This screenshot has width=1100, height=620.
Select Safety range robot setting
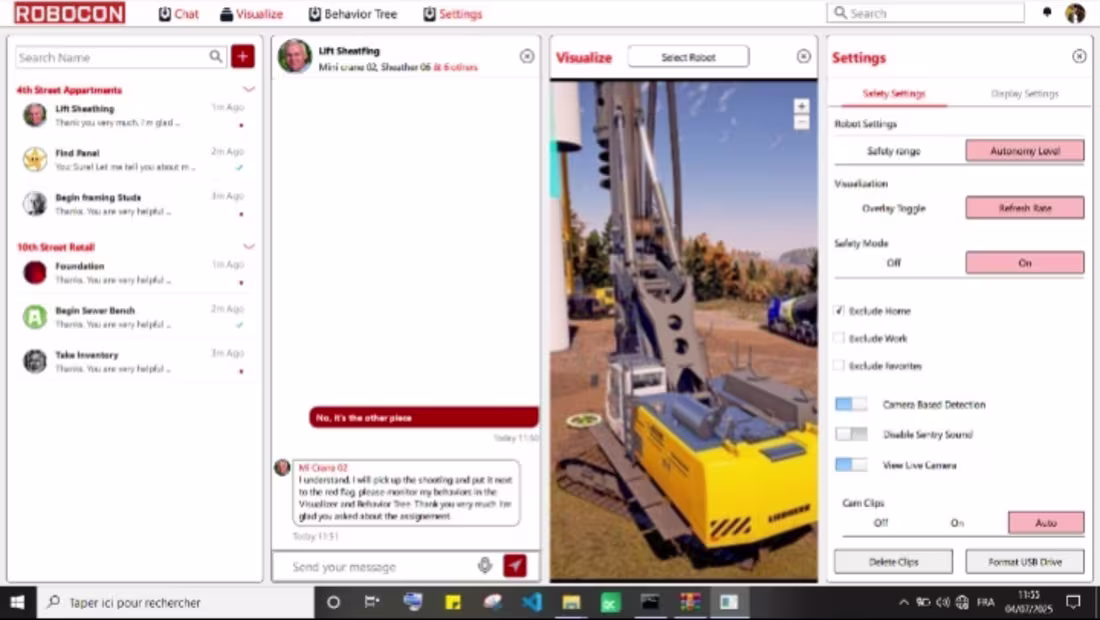(893, 151)
